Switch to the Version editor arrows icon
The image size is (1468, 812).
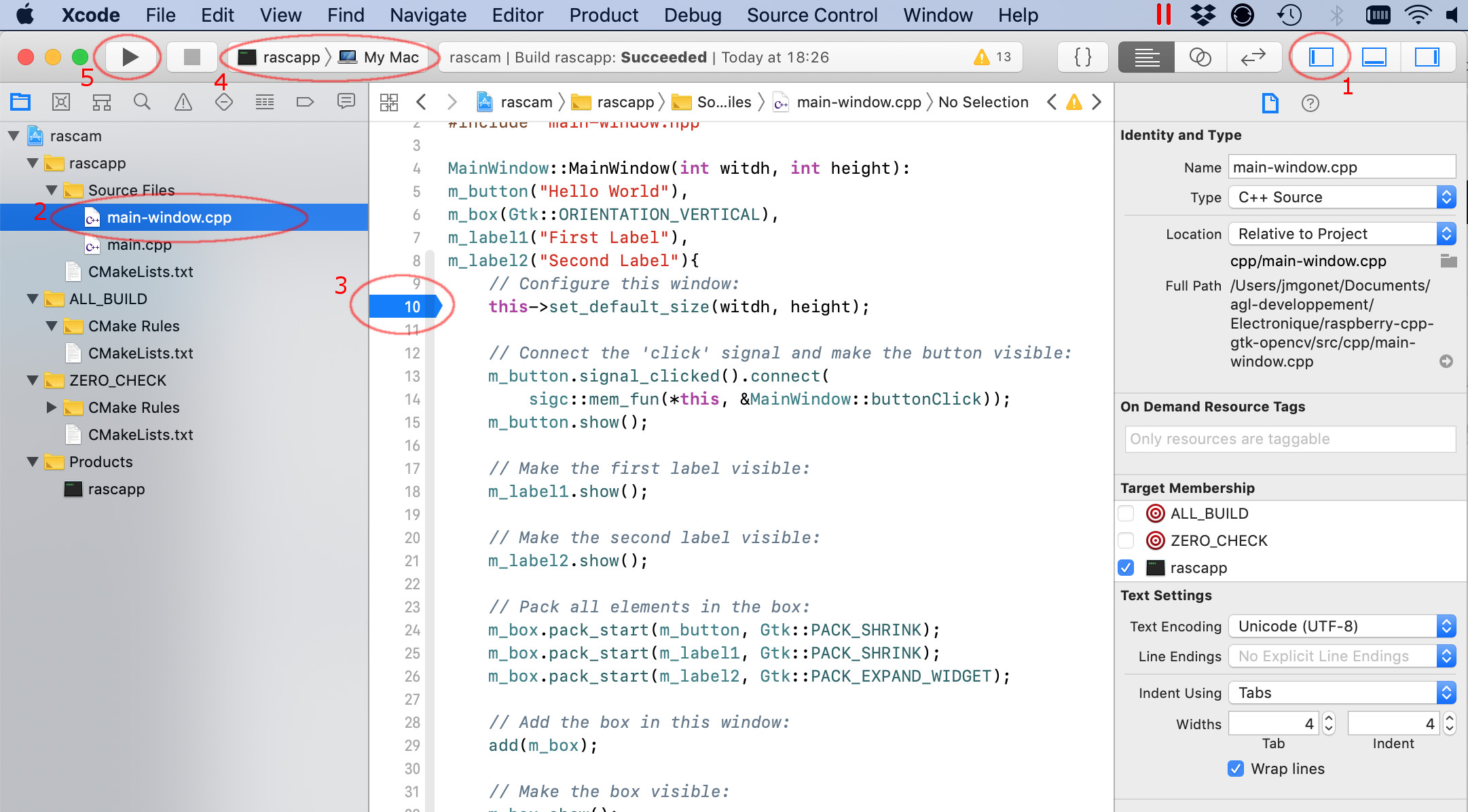(1253, 57)
